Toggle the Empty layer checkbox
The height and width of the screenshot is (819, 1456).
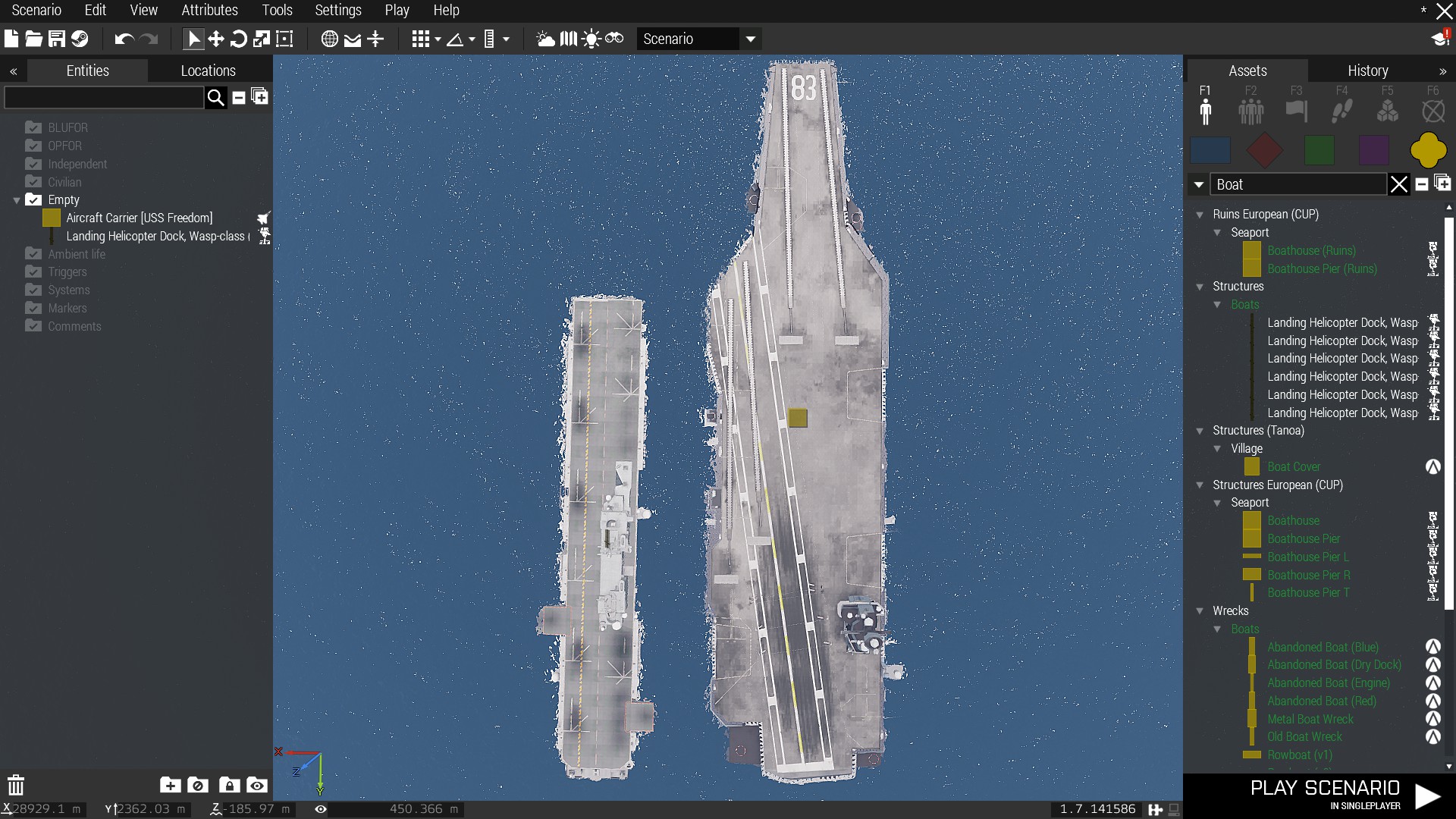(33, 200)
